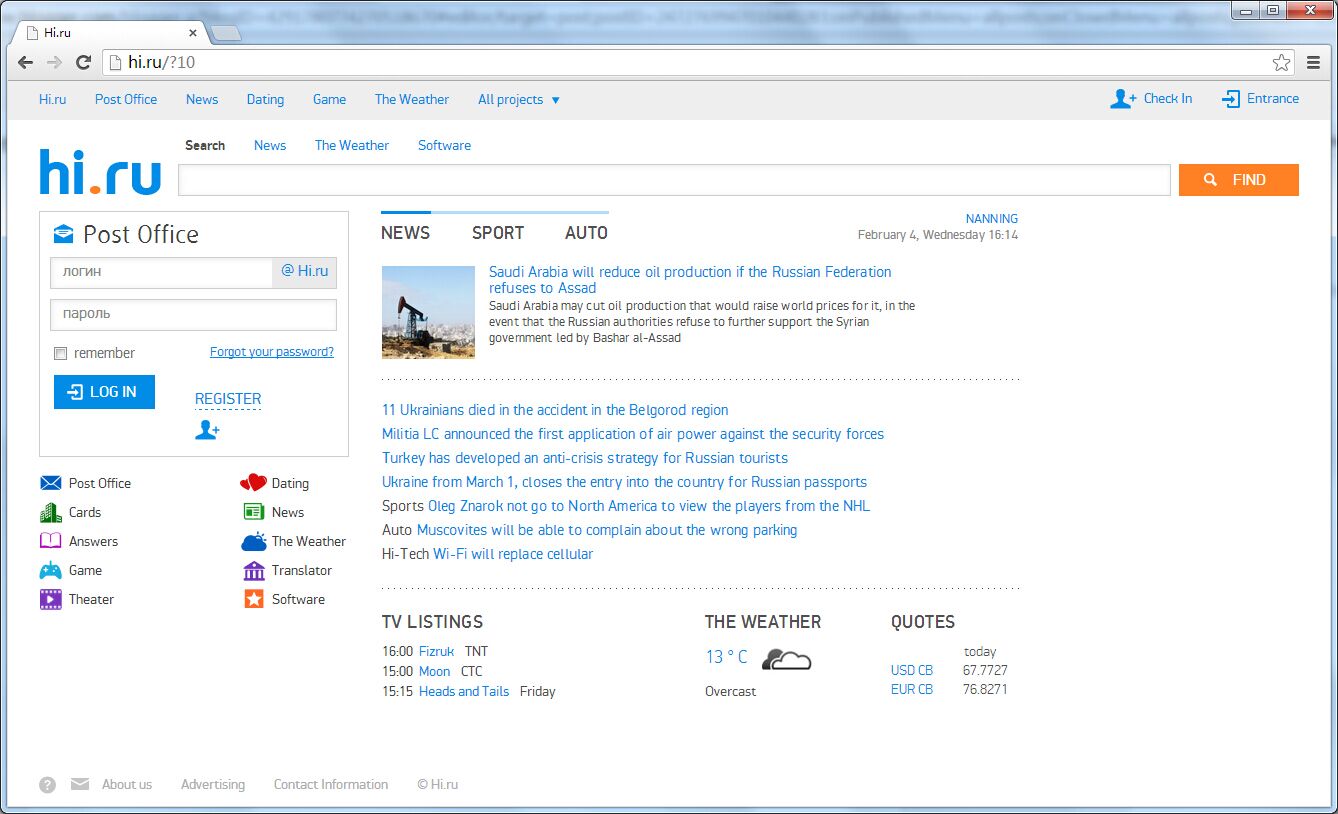Click the Forgot your password link
This screenshot has height=814, width=1338.
(271, 352)
